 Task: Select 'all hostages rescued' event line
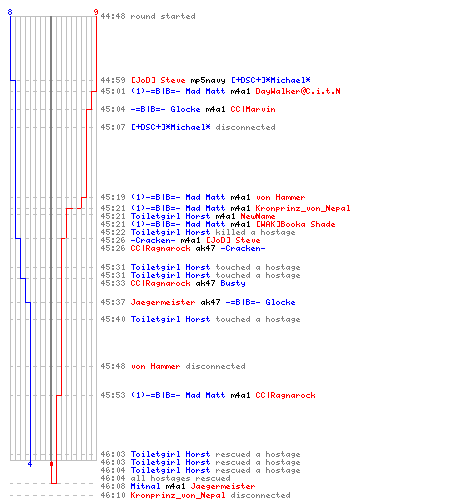click(x=165, y=478)
